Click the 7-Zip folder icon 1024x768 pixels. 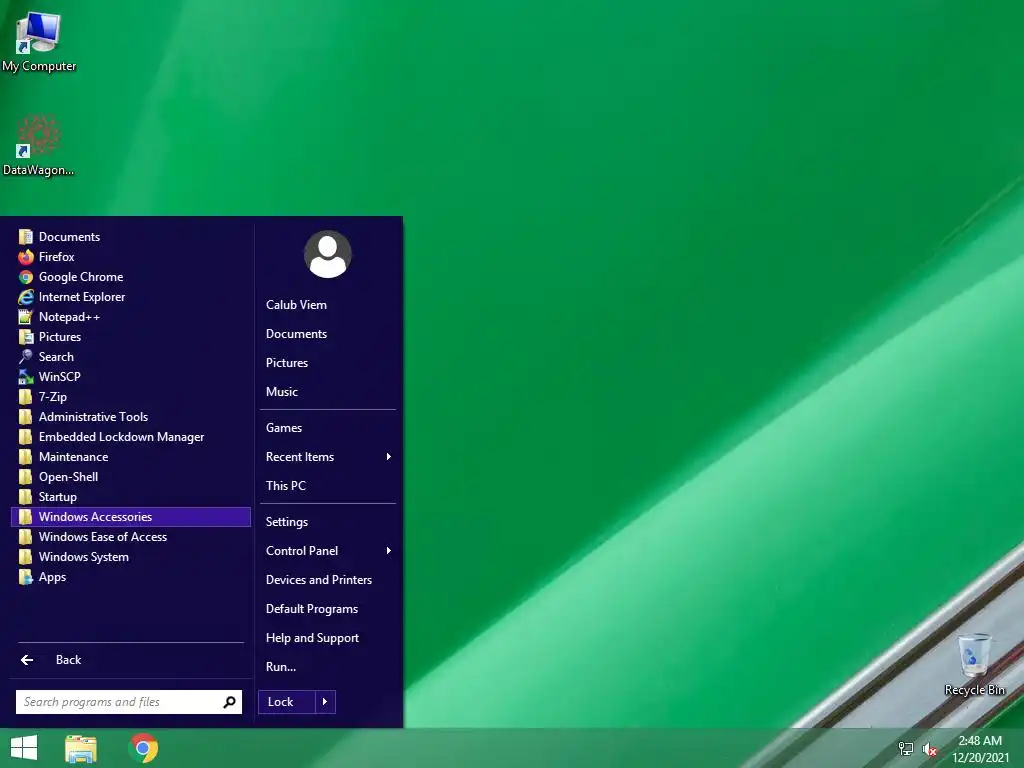[x=25, y=397]
